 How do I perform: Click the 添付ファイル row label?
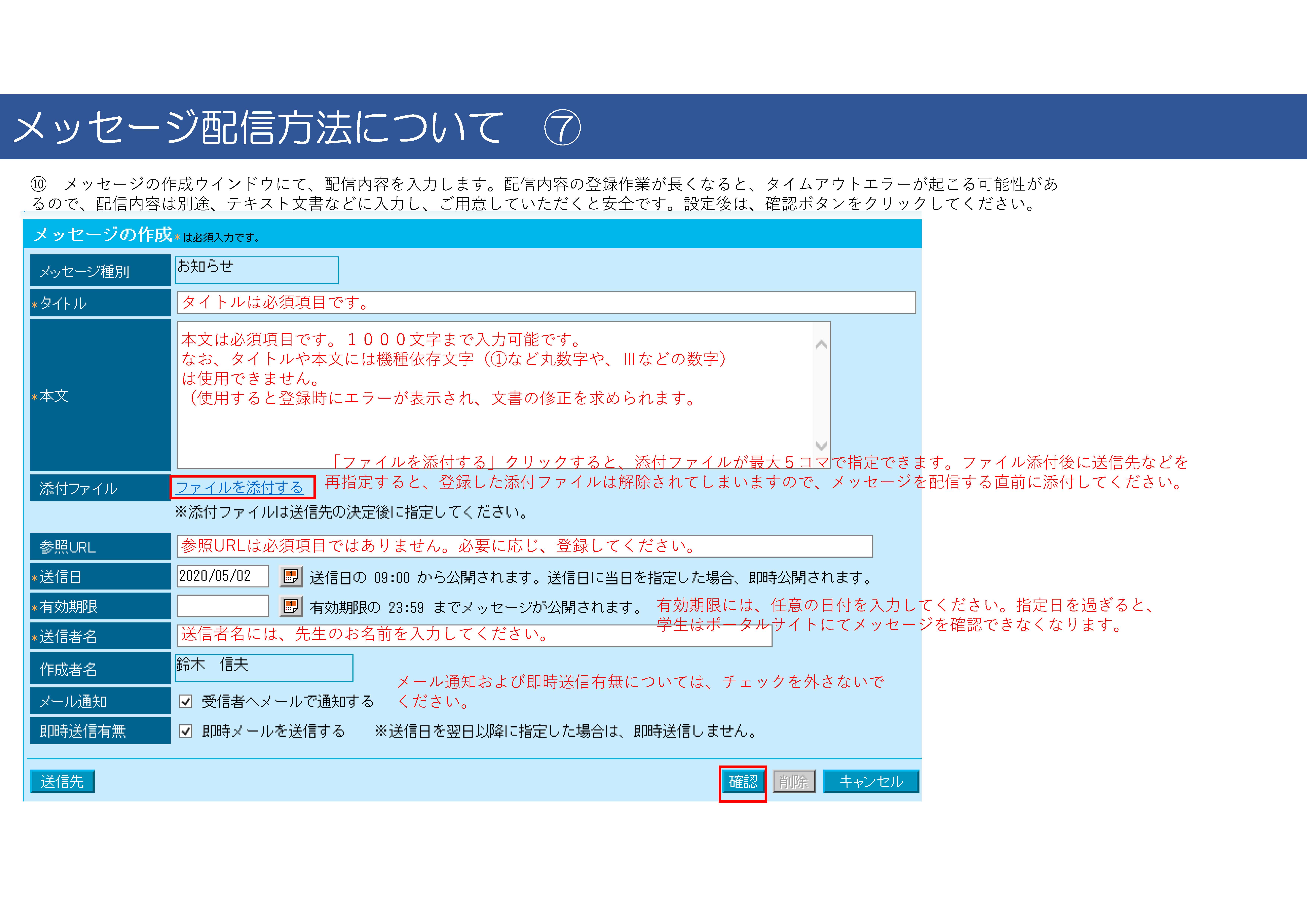pyautogui.click(x=100, y=488)
